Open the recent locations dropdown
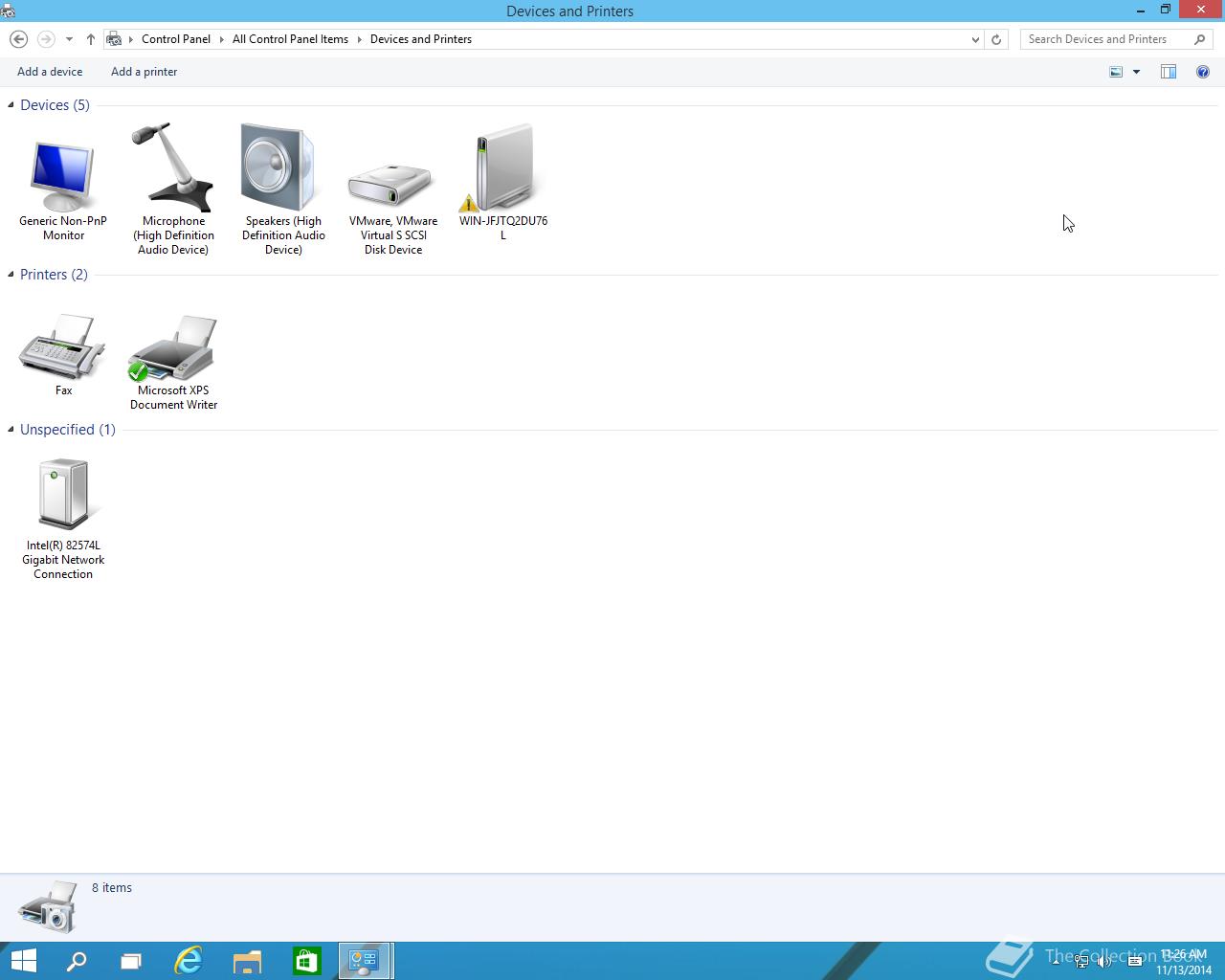The width and height of the screenshot is (1225, 980). pyautogui.click(x=69, y=39)
